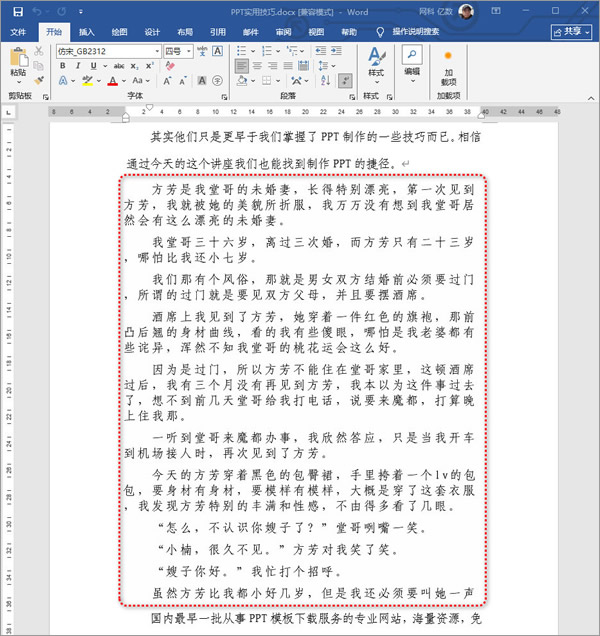Toggle Underline formatting

(94, 66)
